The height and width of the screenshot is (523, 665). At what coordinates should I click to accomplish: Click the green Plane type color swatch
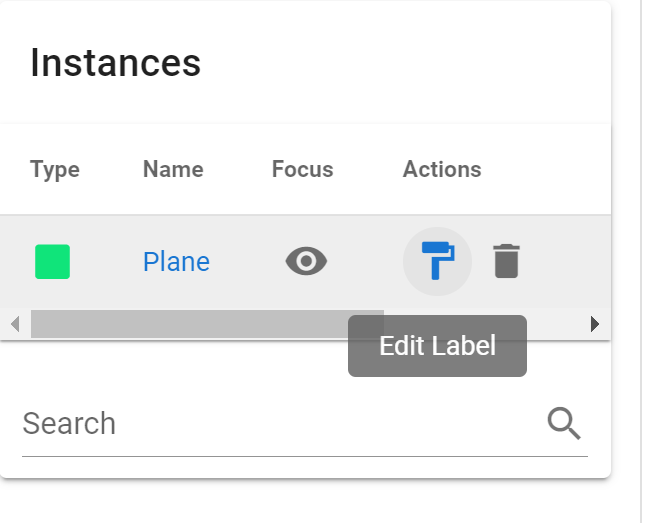point(52,262)
